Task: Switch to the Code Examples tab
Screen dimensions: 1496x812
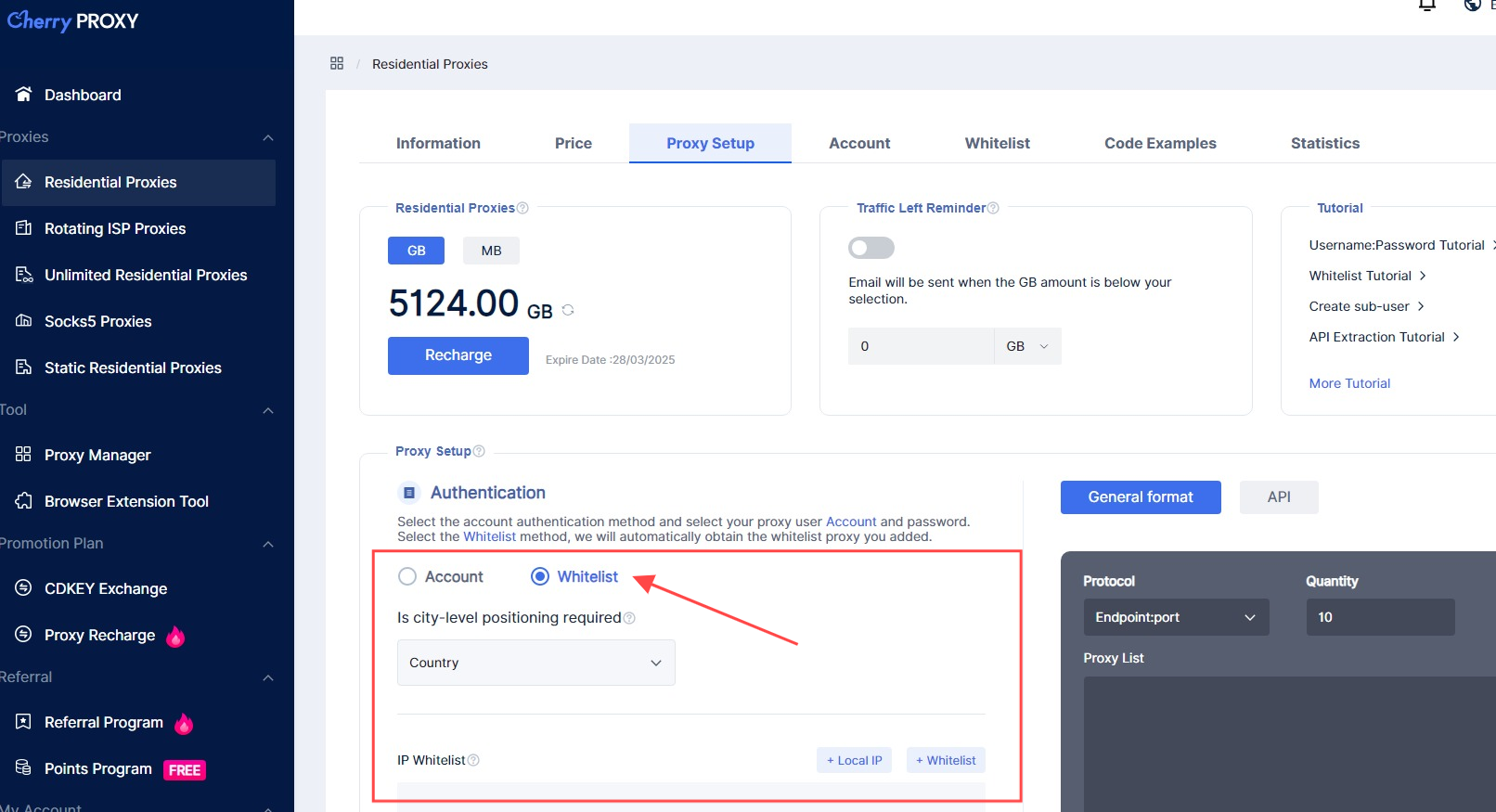Action: (1160, 143)
